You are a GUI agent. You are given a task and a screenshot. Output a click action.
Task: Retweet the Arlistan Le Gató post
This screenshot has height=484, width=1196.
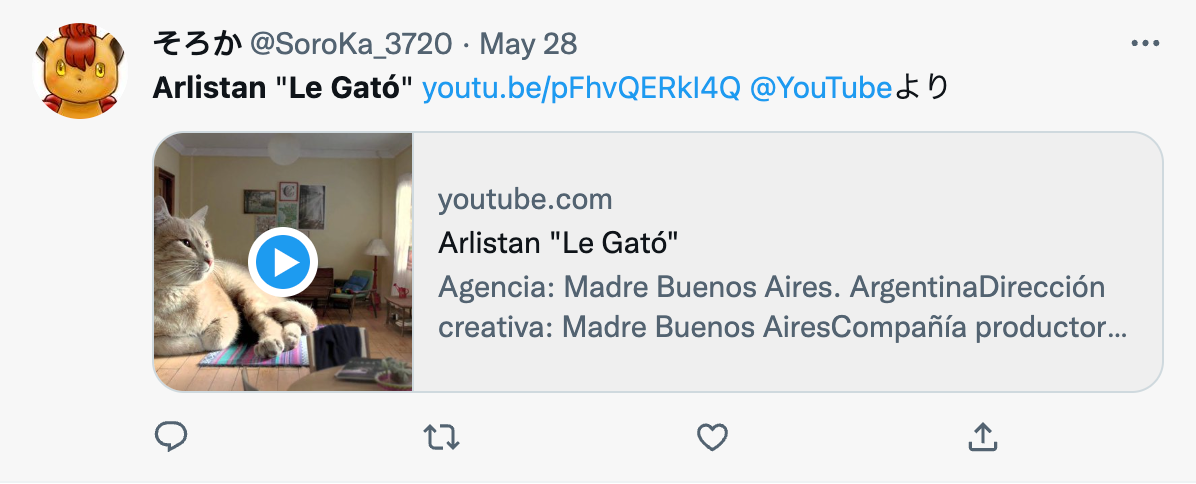[x=442, y=438]
